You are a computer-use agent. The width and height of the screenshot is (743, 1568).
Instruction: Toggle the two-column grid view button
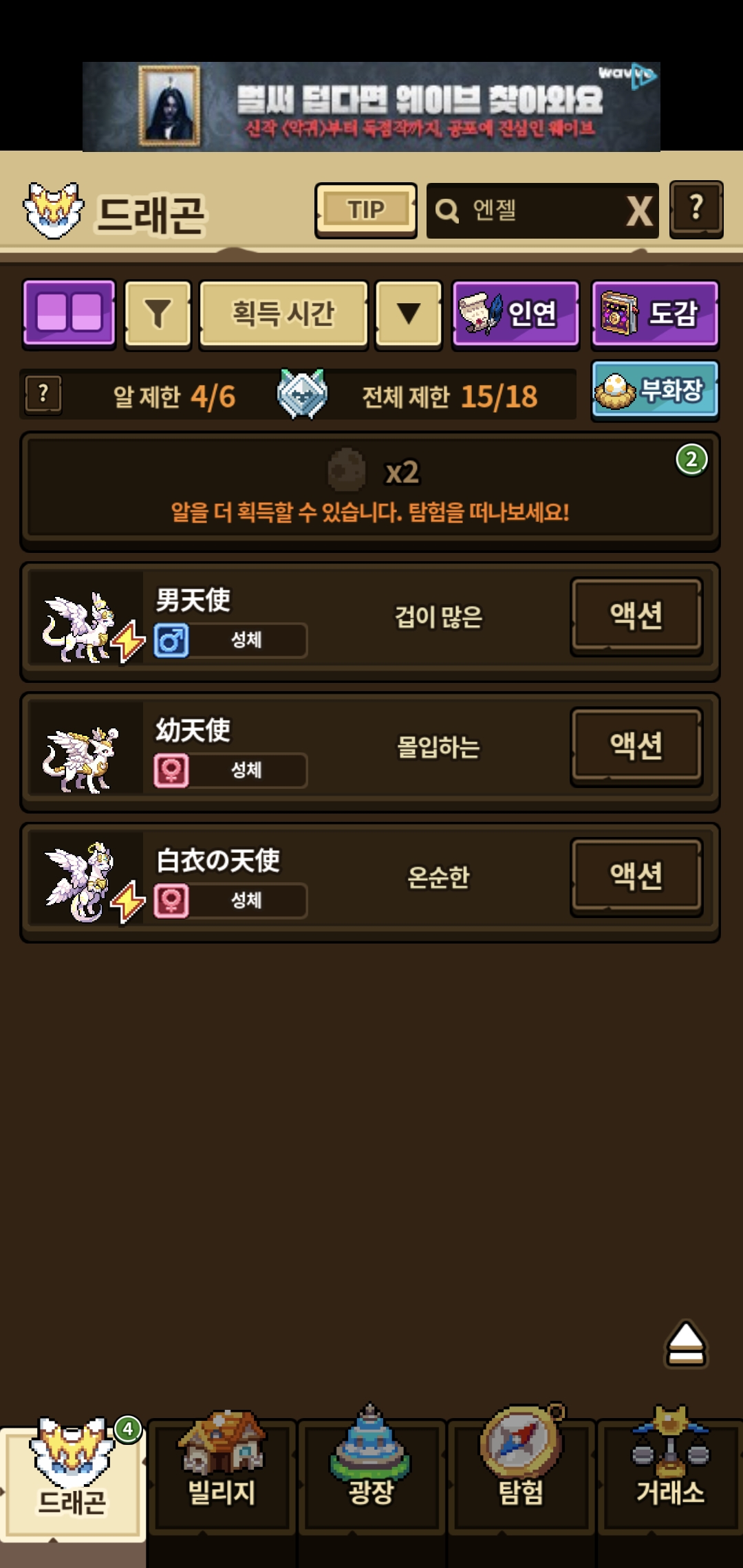point(69,314)
